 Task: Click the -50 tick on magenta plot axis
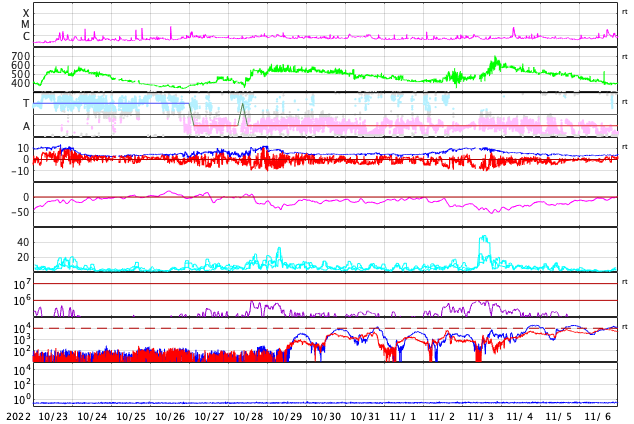tap(20, 212)
